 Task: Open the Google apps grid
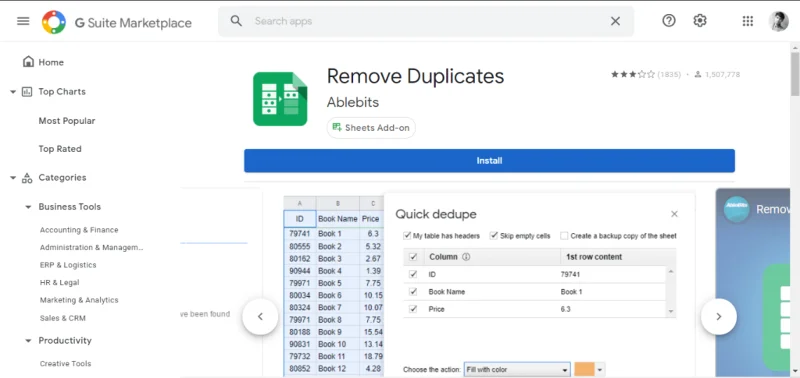click(747, 21)
